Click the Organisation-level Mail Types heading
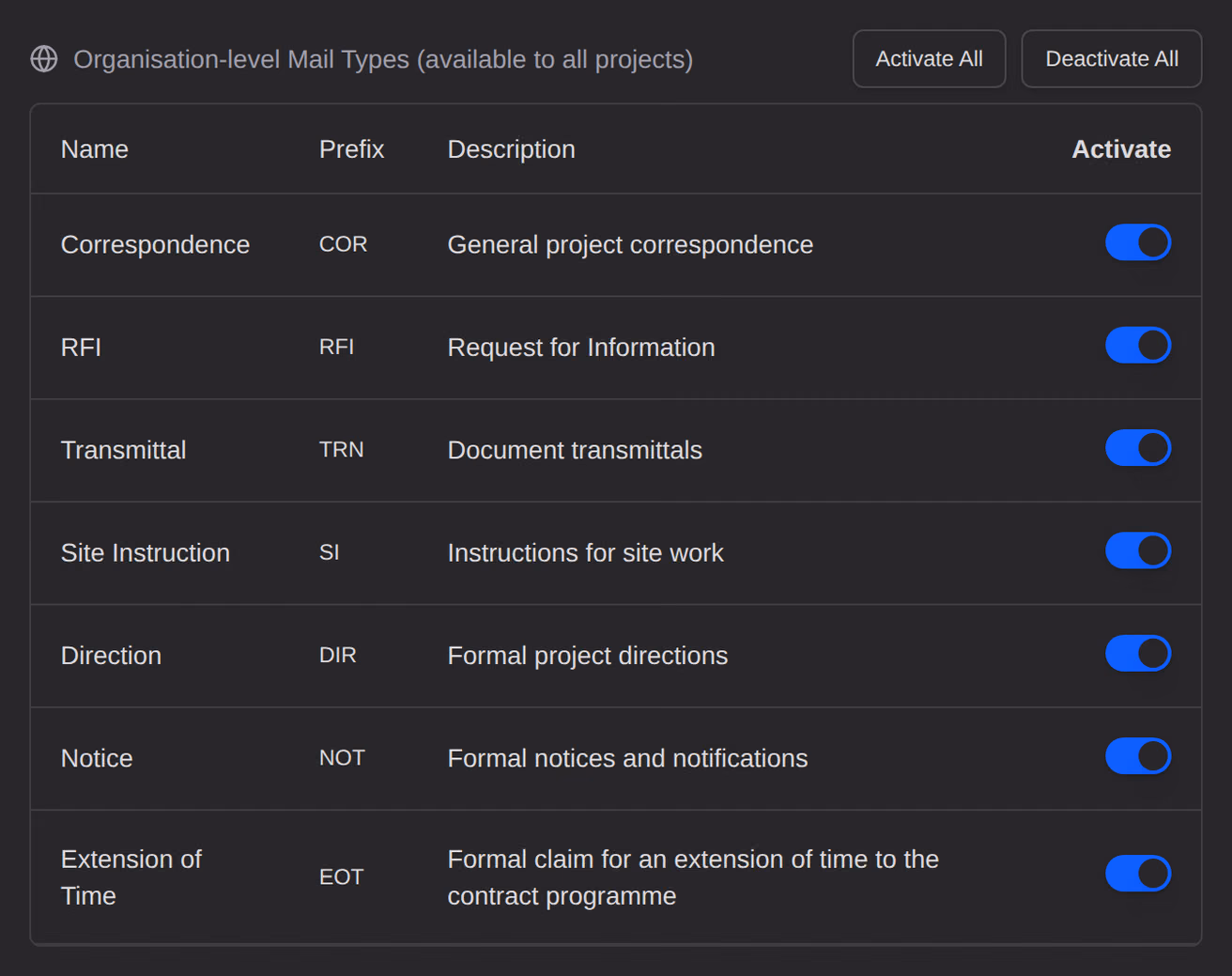The image size is (1232, 976). (x=383, y=59)
